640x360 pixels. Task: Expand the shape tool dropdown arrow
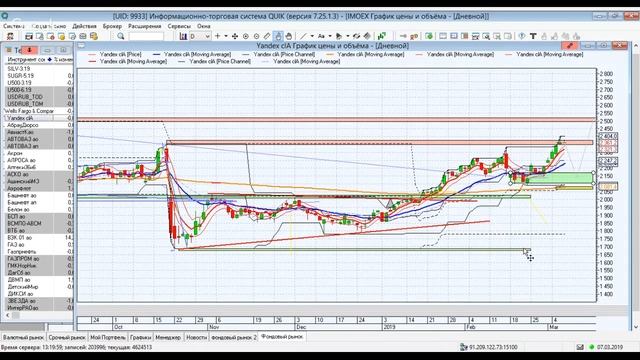(x=348, y=36)
